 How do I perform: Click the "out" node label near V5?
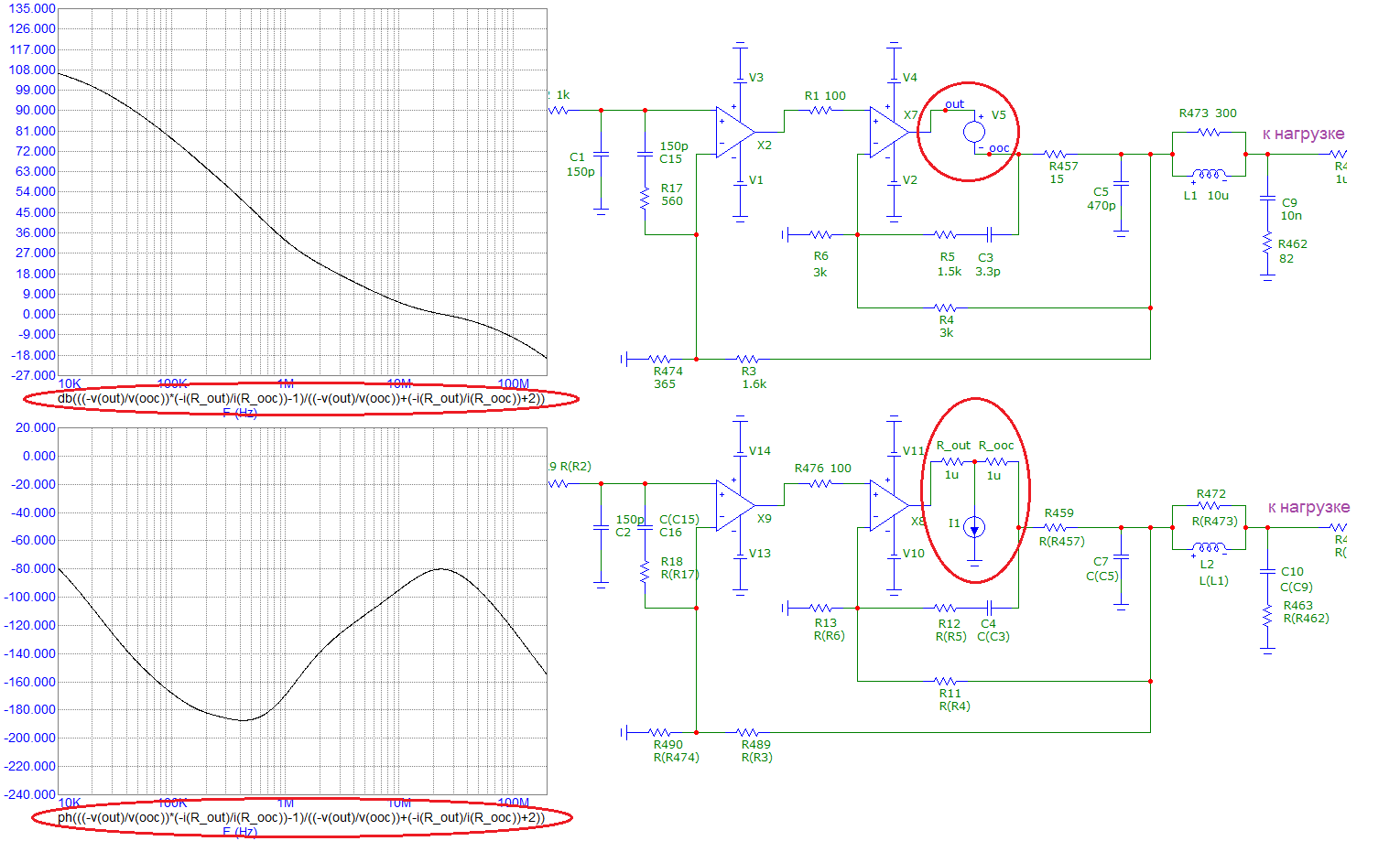pos(954,104)
